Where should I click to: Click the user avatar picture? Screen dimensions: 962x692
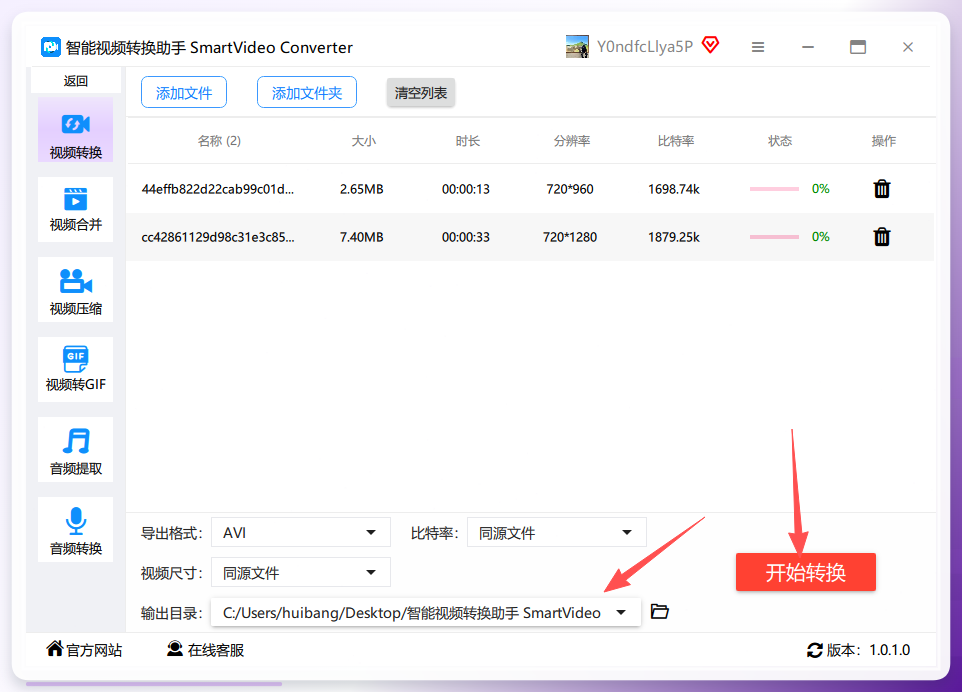click(x=577, y=47)
